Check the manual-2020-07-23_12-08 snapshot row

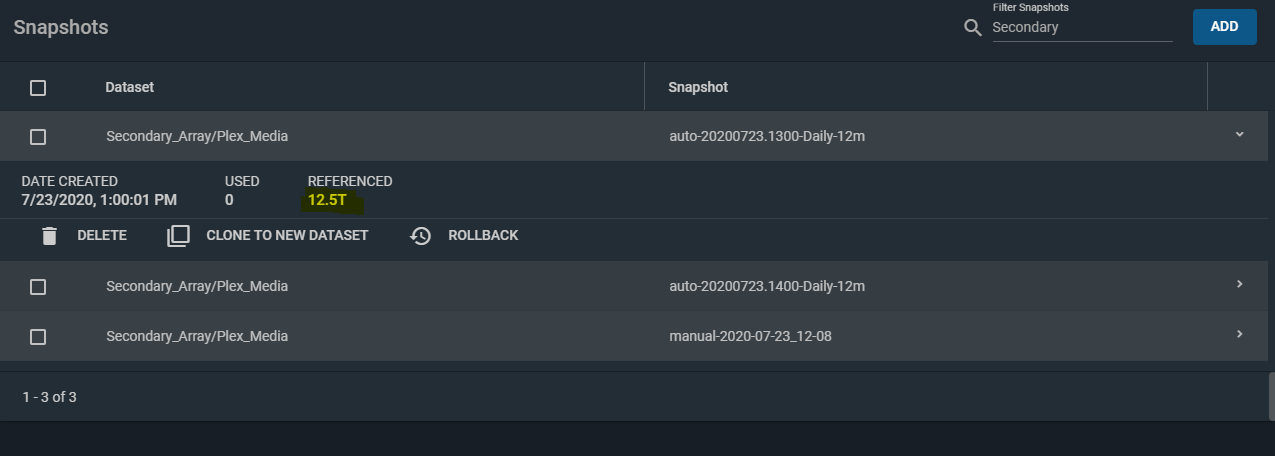click(38, 337)
